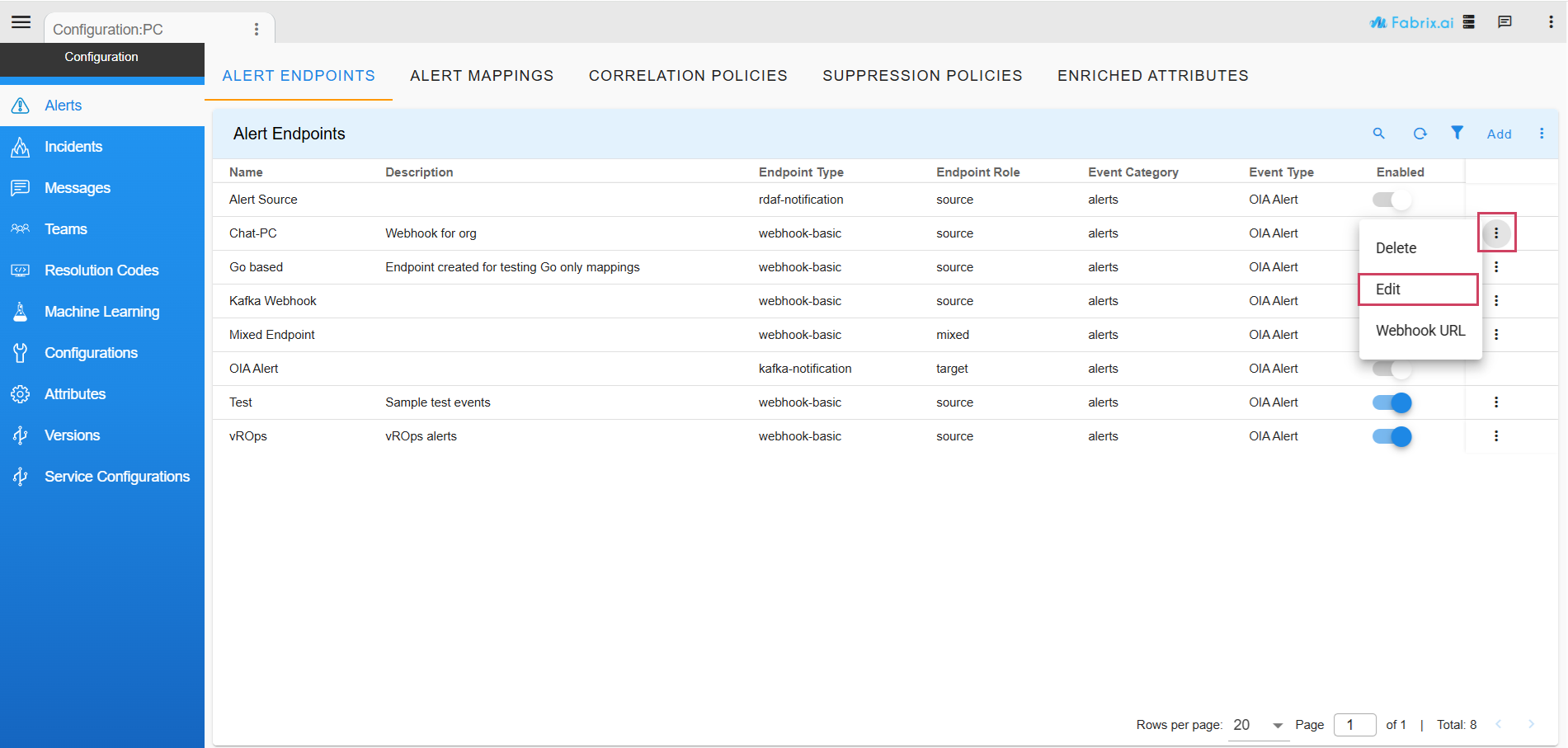Open the filter icon for endpoints
The width and height of the screenshot is (1568, 748).
coord(1457,133)
